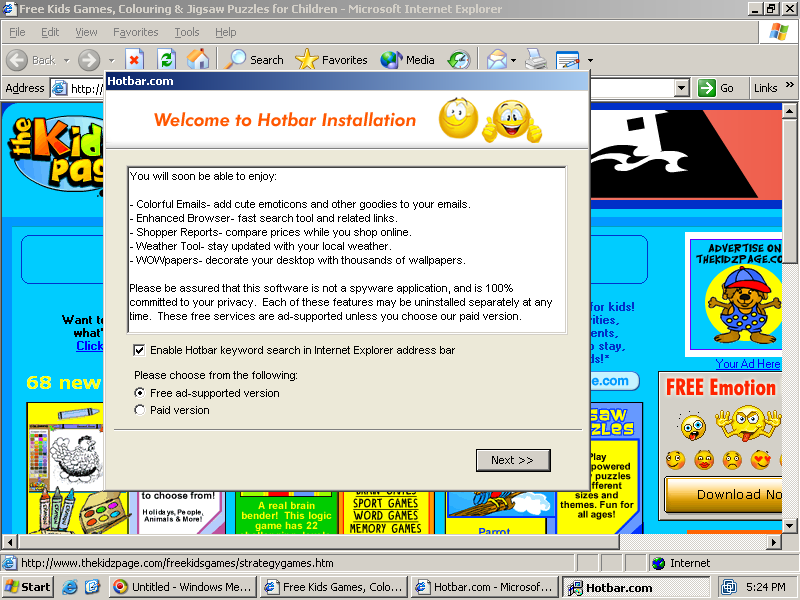The image size is (800, 600).
Task: Click inside the Hotbar features text box
Action: (x=347, y=250)
